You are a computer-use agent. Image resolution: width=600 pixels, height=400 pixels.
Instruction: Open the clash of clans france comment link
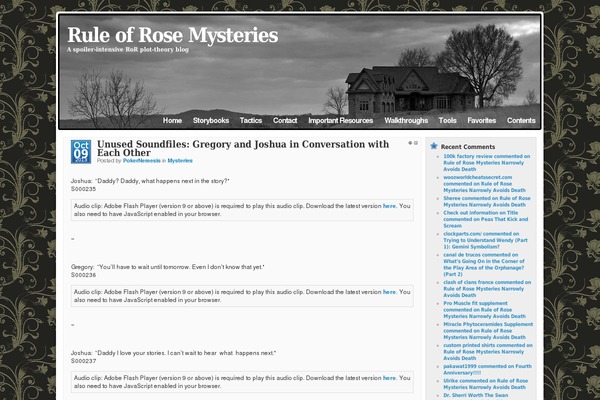point(487,289)
